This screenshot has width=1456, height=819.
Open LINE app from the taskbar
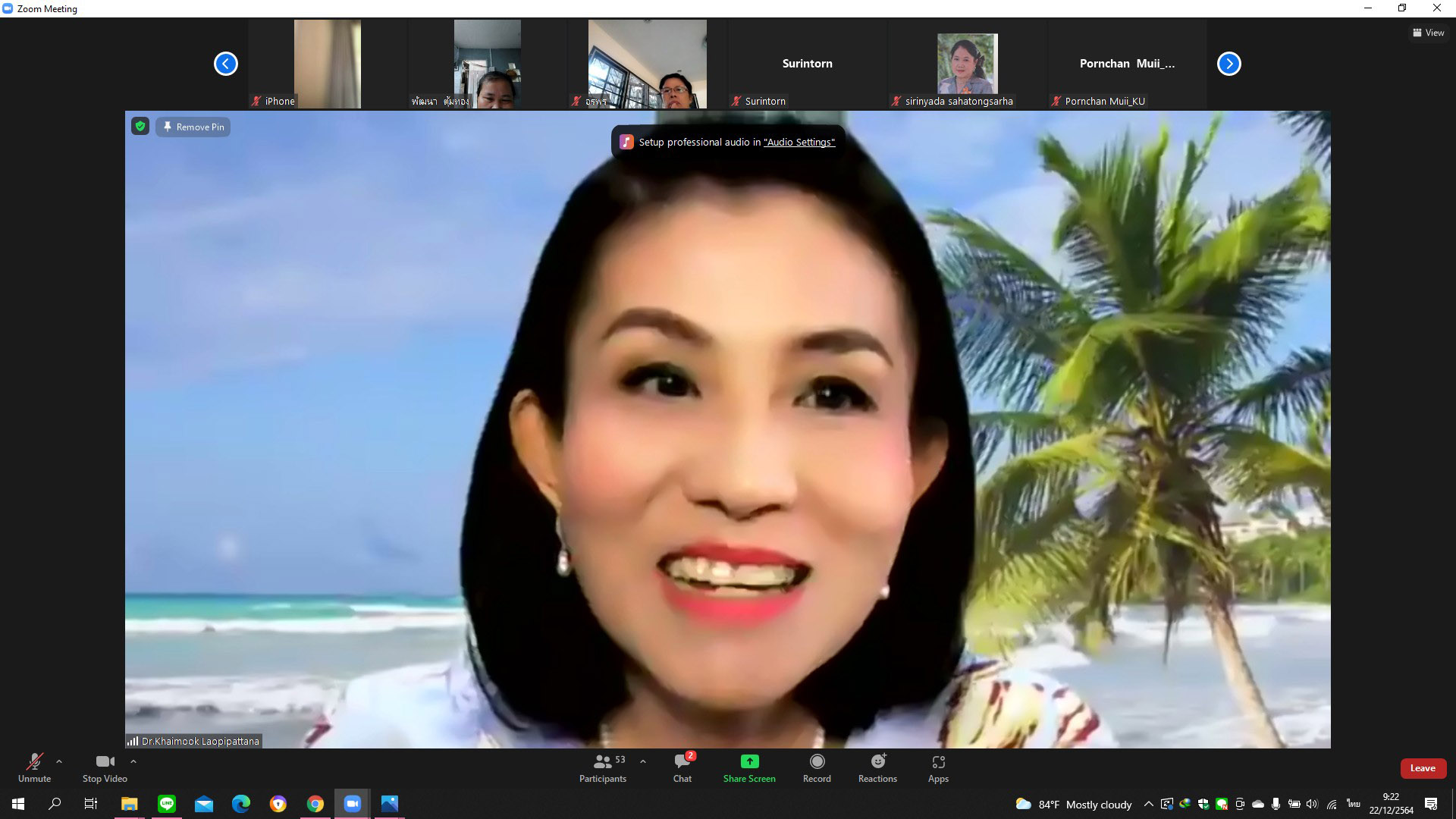coord(167,804)
